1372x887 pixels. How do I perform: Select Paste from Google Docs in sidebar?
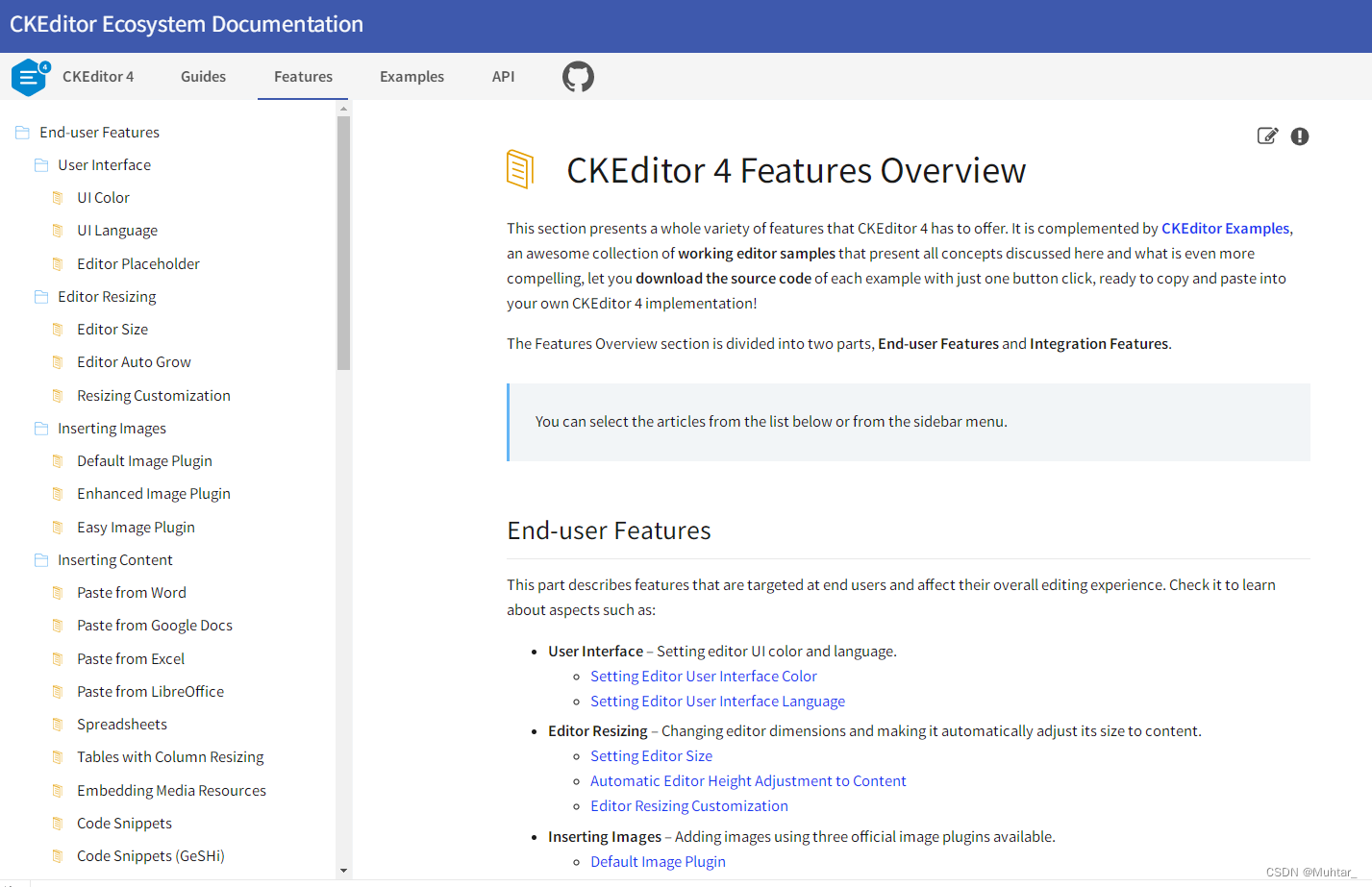tap(155, 626)
